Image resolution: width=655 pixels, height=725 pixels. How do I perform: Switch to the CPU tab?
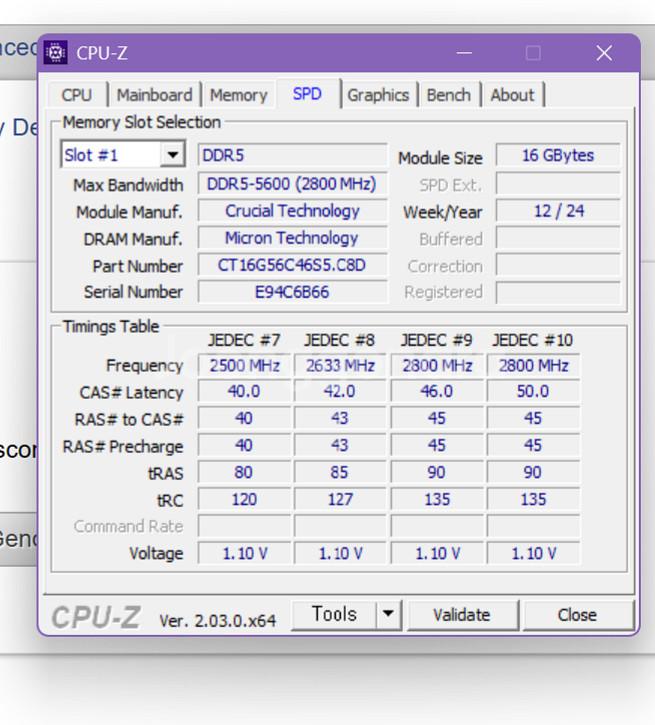(x=77, y=95)
